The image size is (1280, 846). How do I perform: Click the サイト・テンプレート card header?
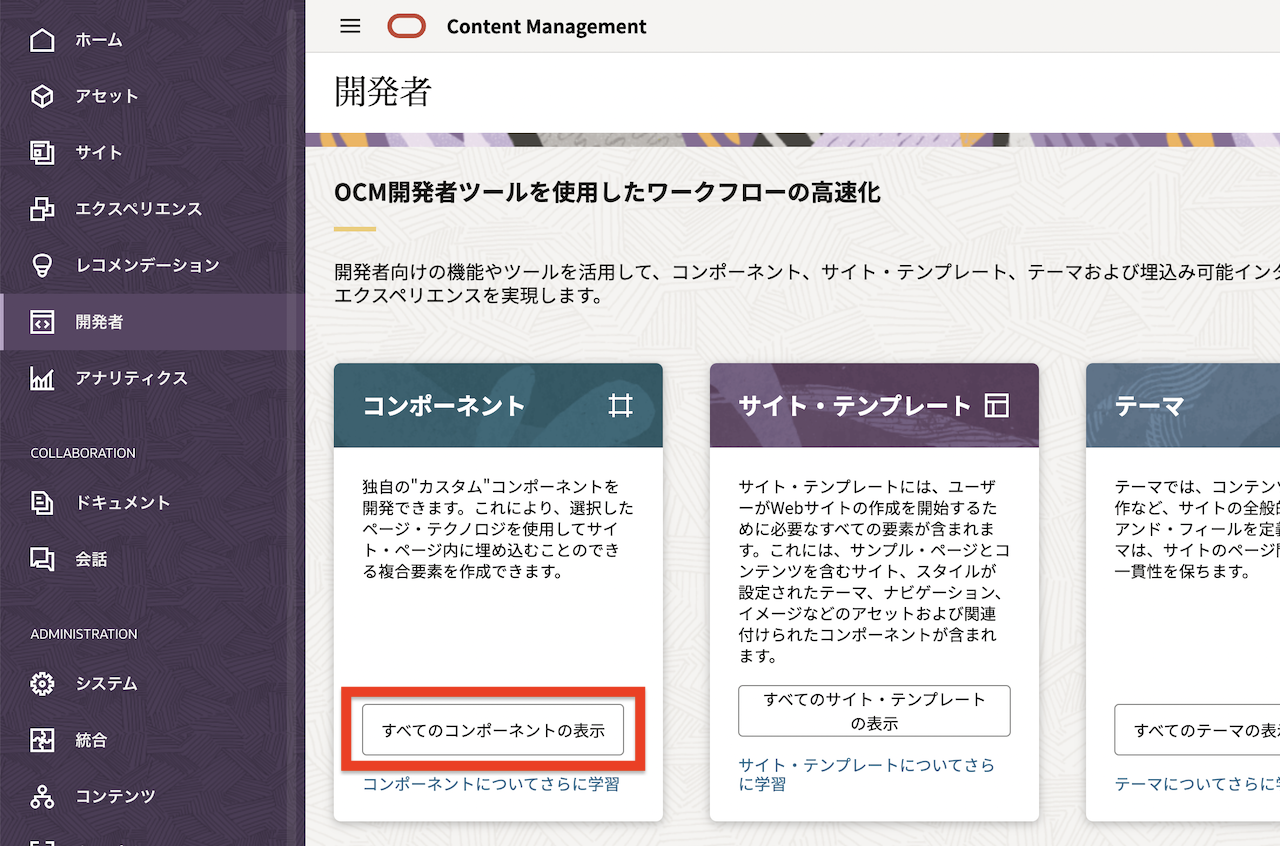[x=874, y=405]
